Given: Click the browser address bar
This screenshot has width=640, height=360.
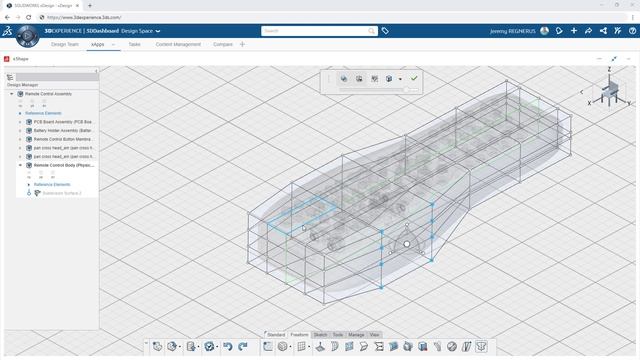Looking at the screenshot, I should tap(333, 17).
